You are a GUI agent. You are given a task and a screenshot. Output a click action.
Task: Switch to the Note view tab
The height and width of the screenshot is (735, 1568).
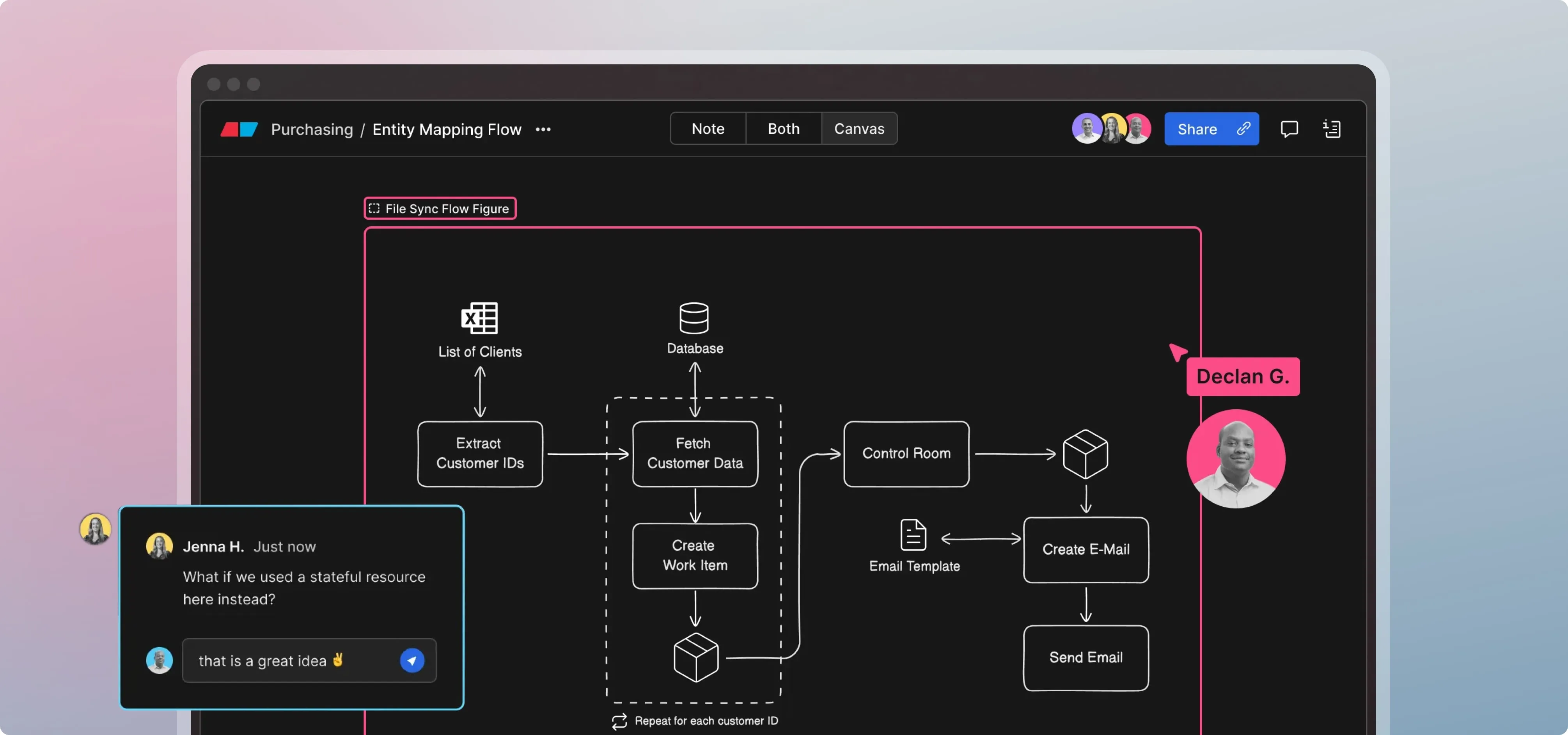(708, 128)
